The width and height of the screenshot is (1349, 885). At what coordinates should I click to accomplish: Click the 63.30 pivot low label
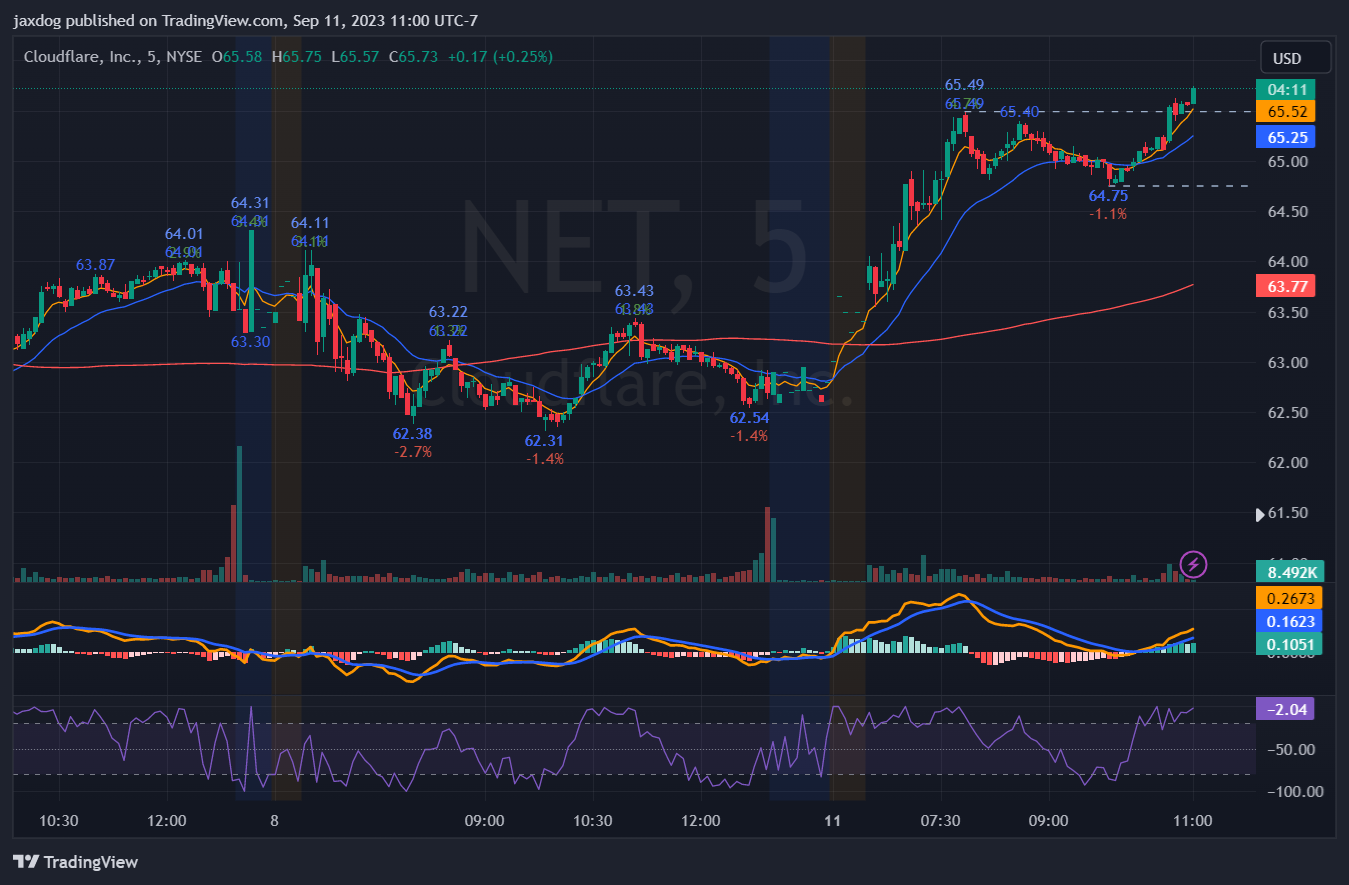(250, 342)
